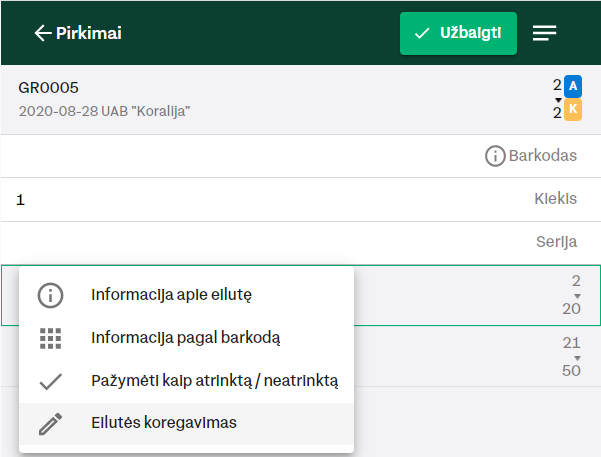601x457 pixels.
Task: Click the checkmark icon in context menu
Action: point(50,381)
